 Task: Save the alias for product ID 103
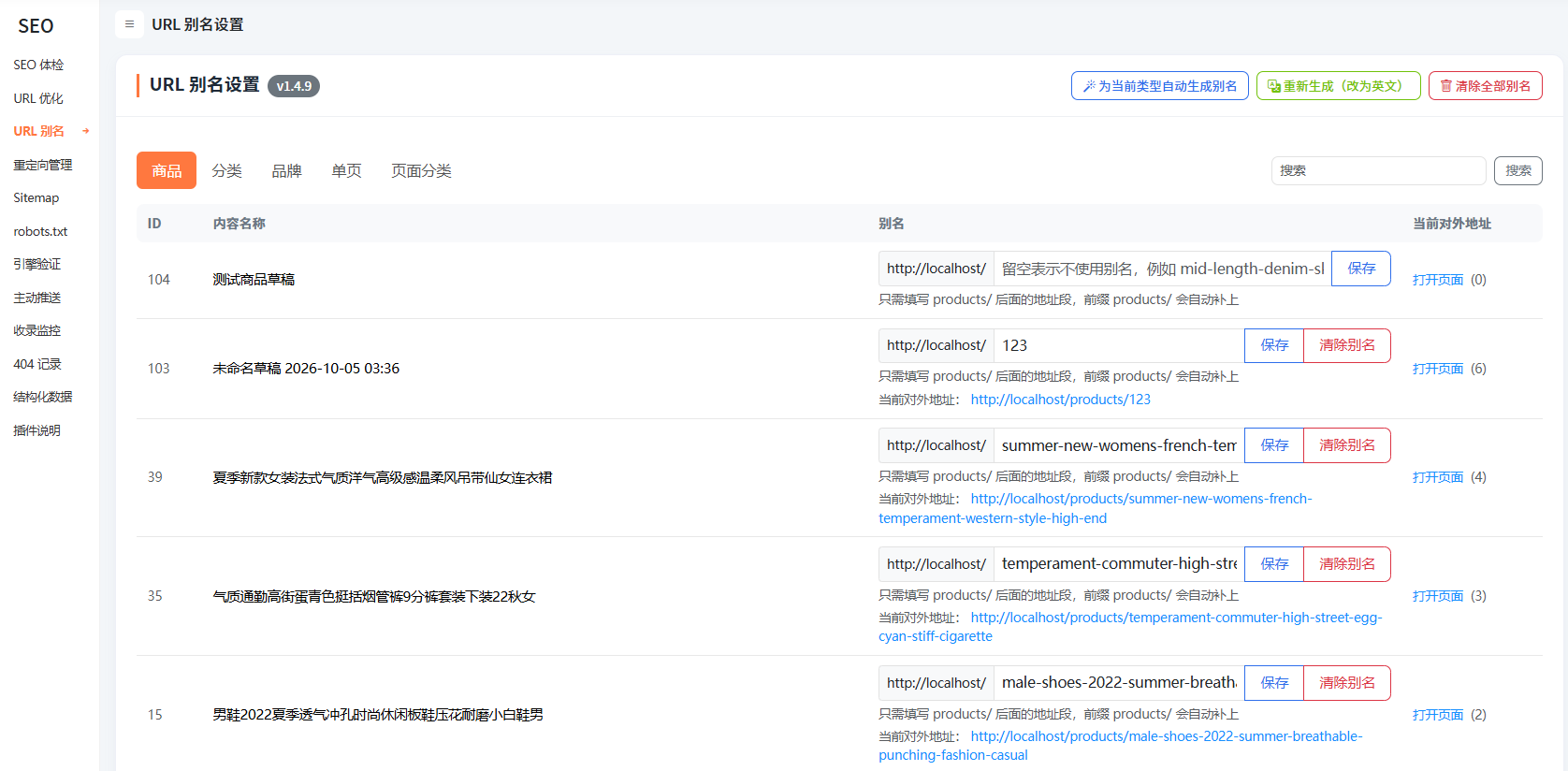tap(1274, 345)
